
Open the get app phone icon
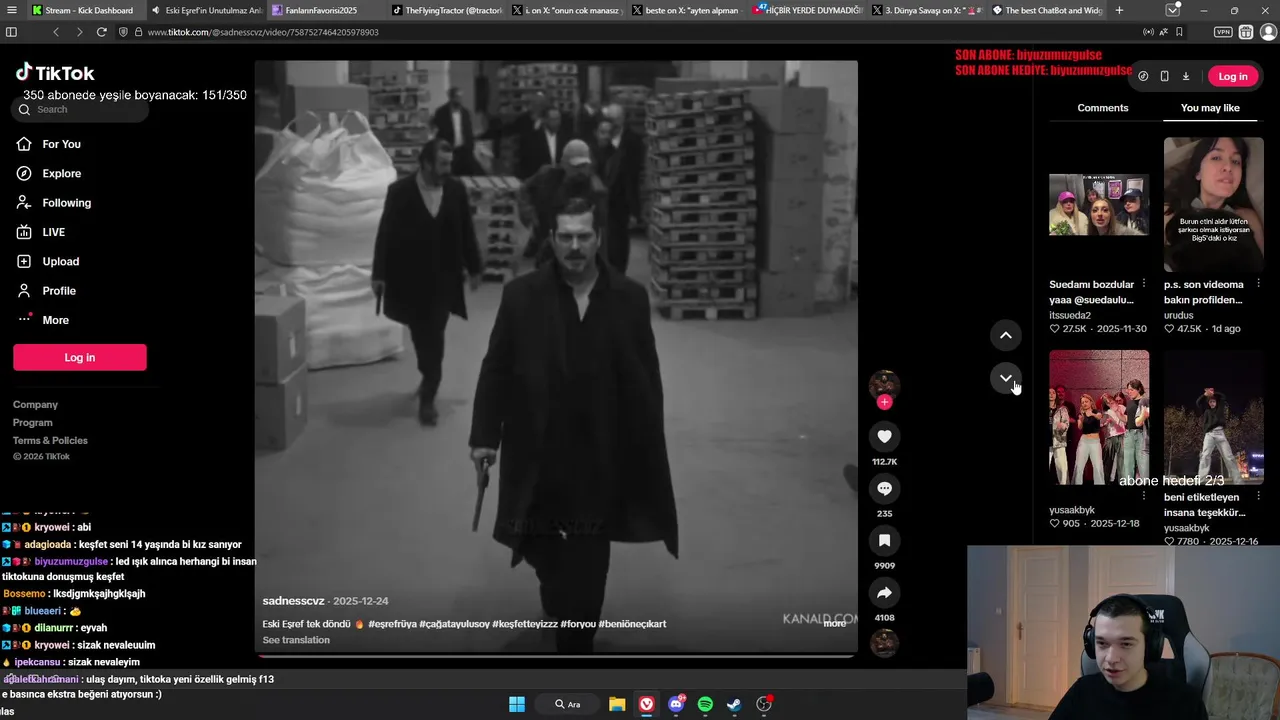tap(1164, 76)
